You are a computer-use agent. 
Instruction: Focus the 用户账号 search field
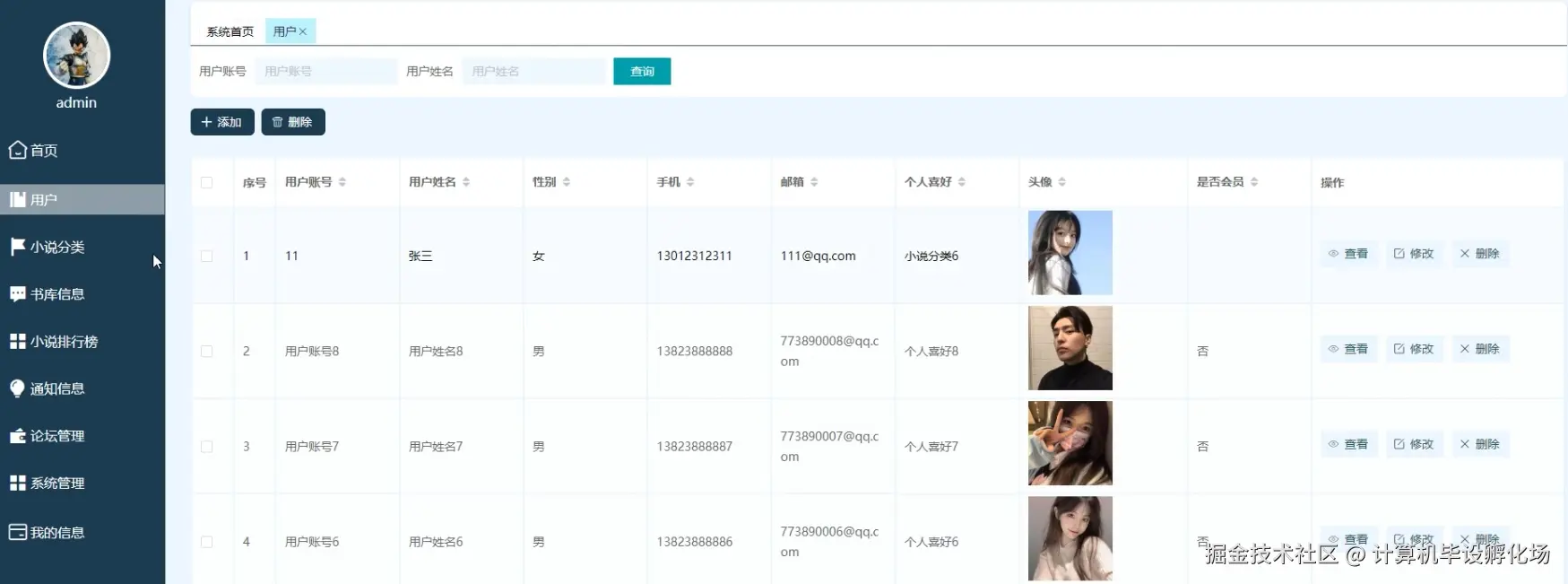click(326, 71)
